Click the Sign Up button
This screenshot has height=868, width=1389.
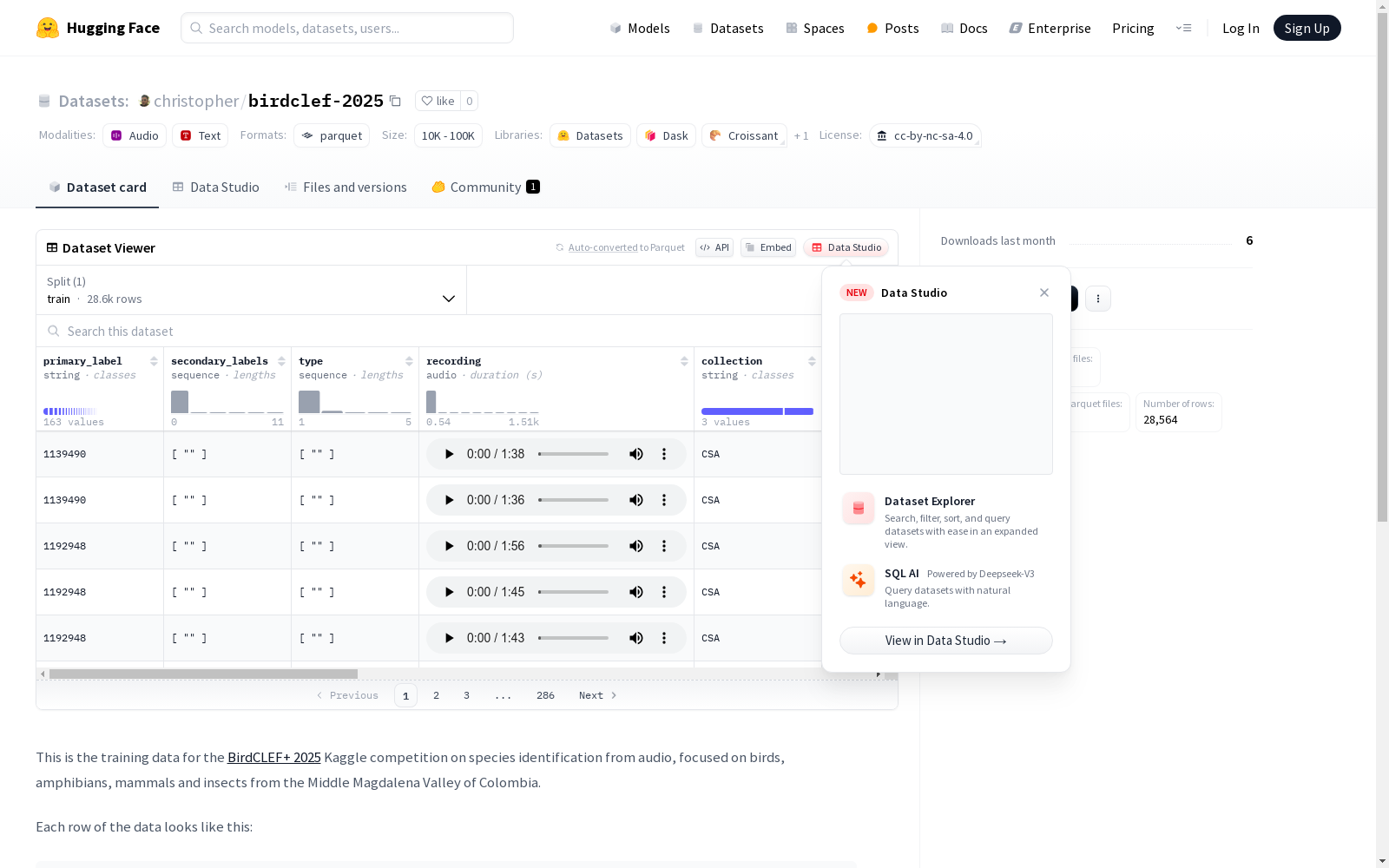tap(1307, 28)
